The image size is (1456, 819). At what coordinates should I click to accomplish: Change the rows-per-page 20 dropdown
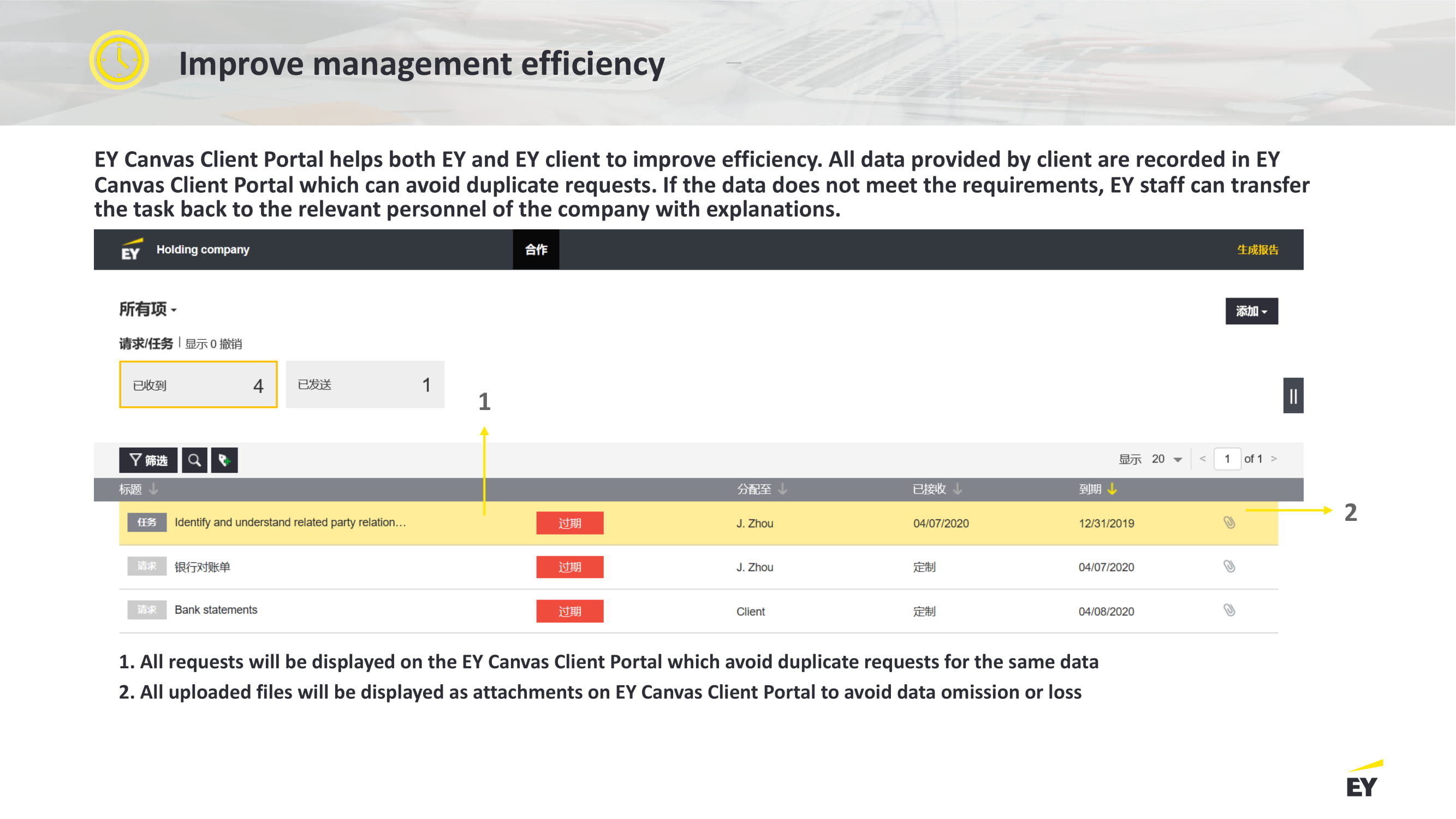click(1167, 459)
